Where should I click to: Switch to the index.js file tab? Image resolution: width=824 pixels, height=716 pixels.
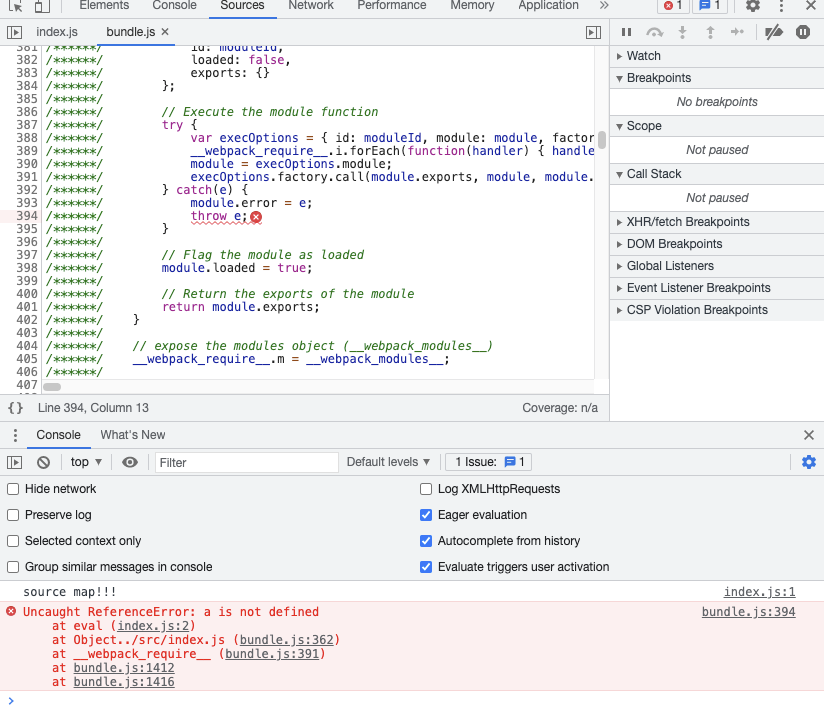pyautogui.click(x=57, y=32)
